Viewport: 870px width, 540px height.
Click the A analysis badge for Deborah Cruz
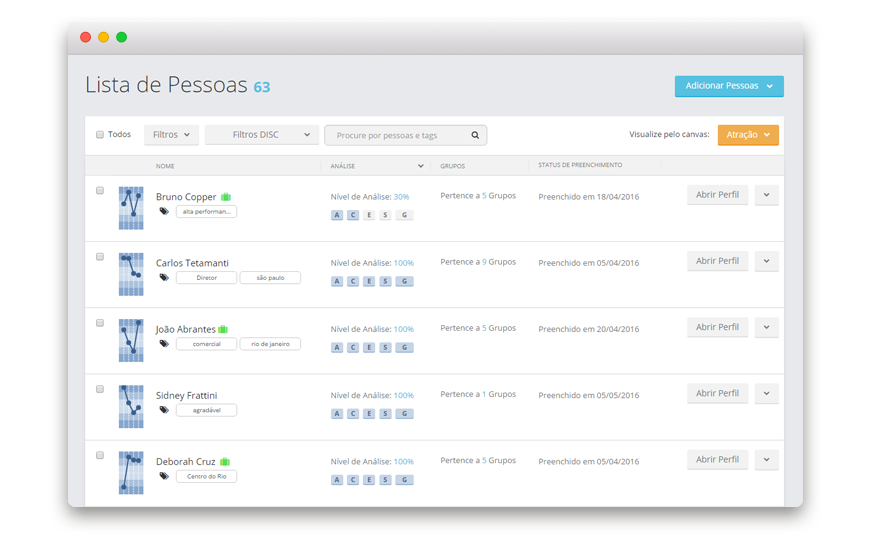337,480
